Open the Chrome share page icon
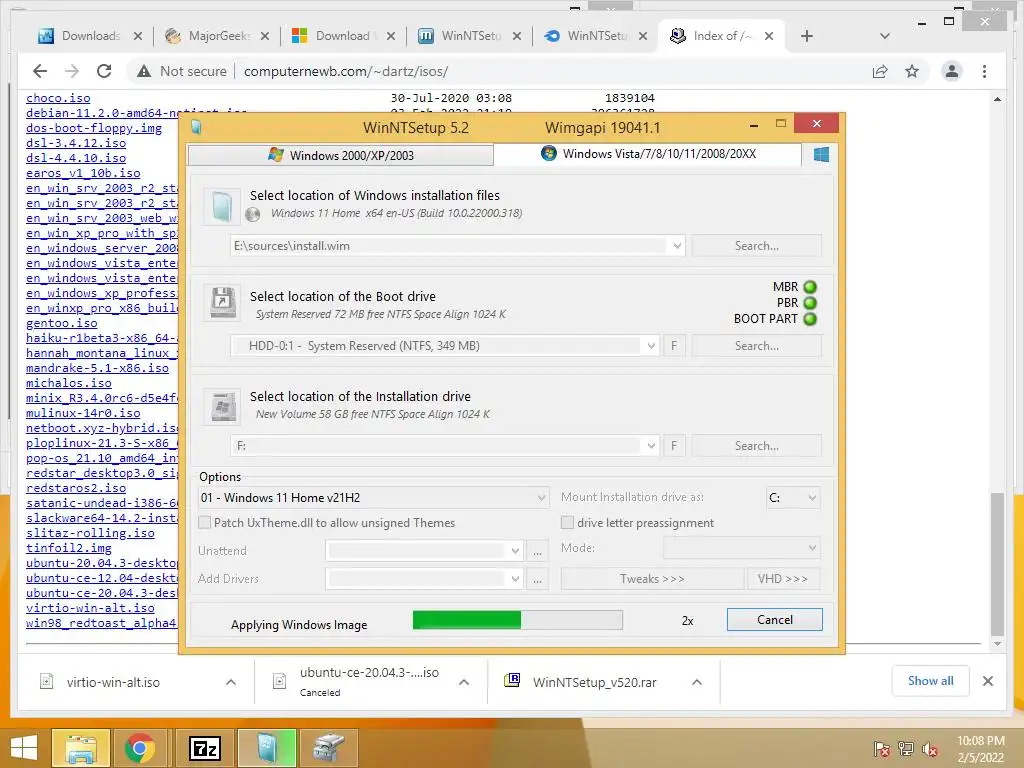 click(x=880, y=71)
